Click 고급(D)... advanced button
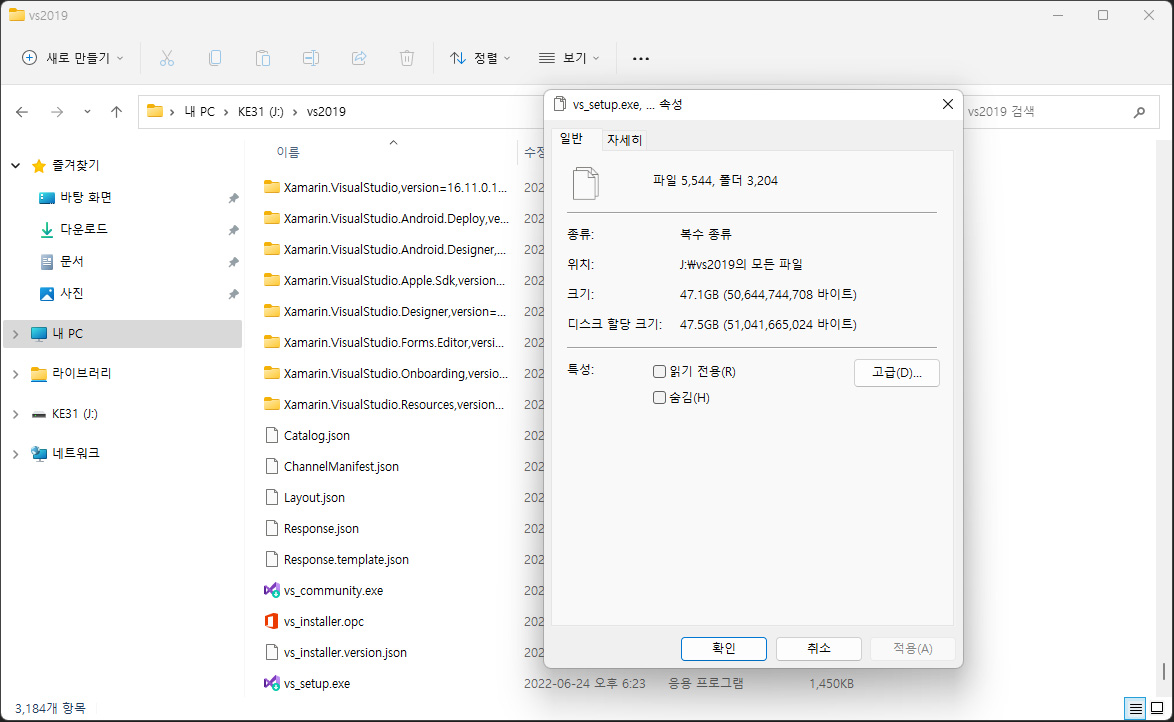 (x=896, y=372)
